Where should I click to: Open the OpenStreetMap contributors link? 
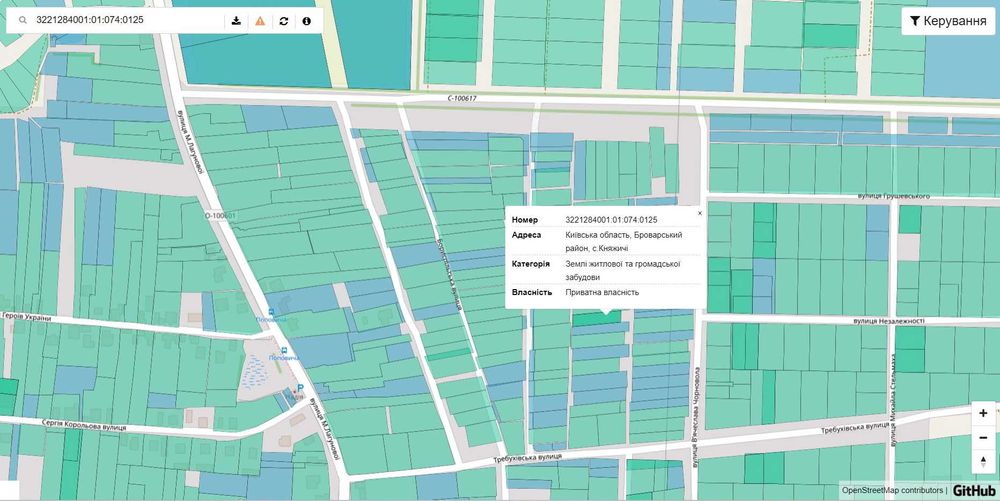(892, 490)
